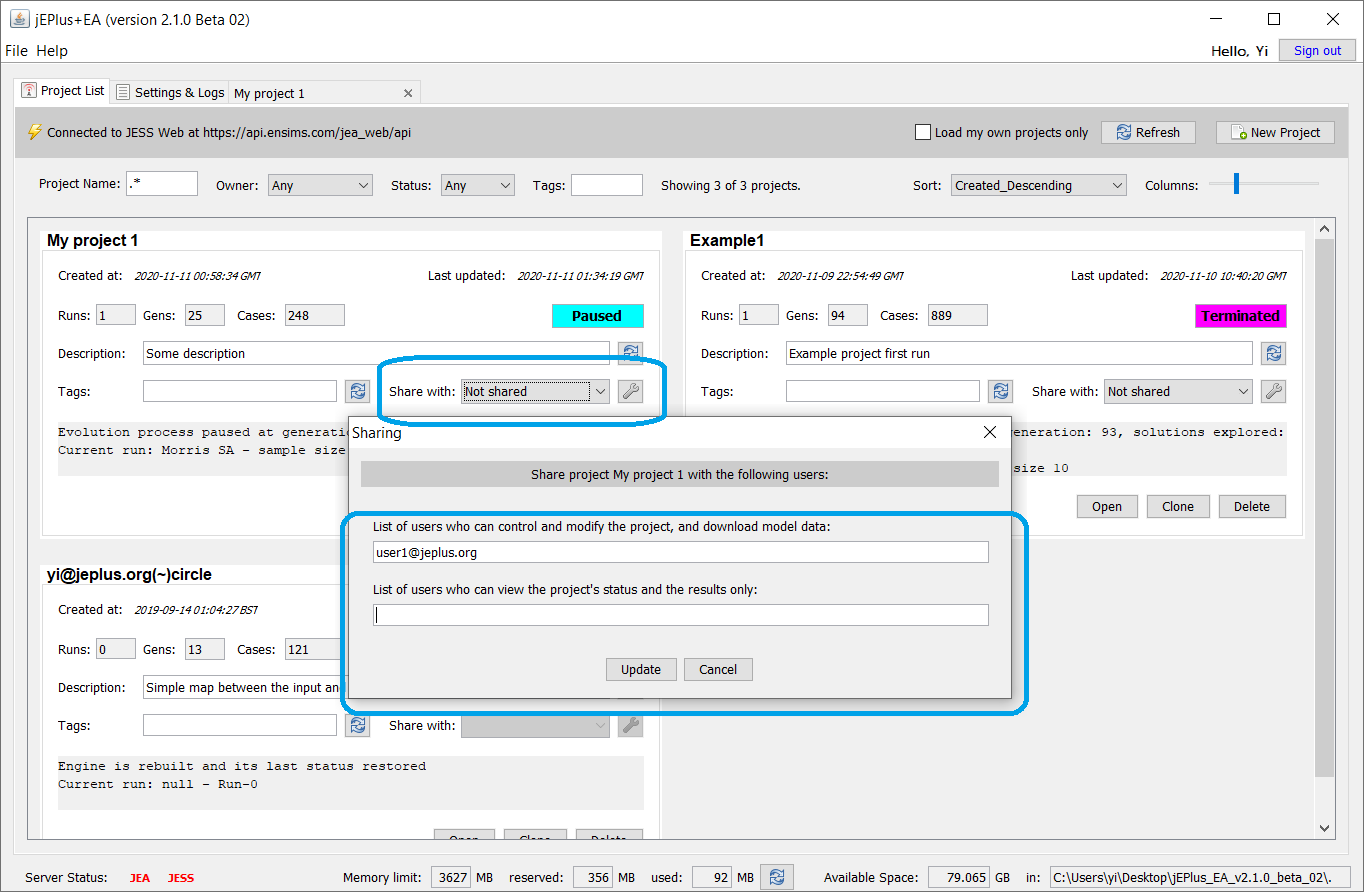This screenshot has width=1364, height=892.
Task: Click the Java app icon in title bar
Action: pyautogui.click(x=19, y=19)
